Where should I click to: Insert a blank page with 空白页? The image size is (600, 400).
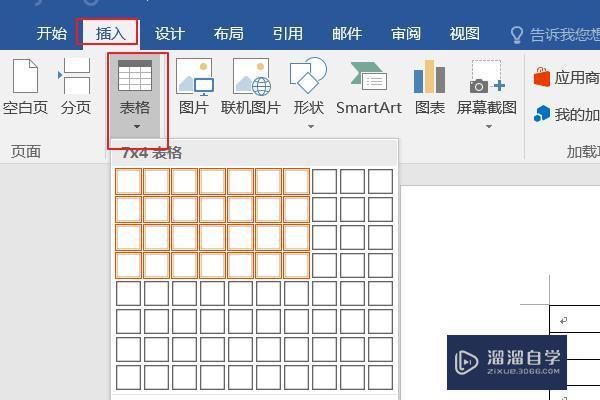click(x=25, y=87)
